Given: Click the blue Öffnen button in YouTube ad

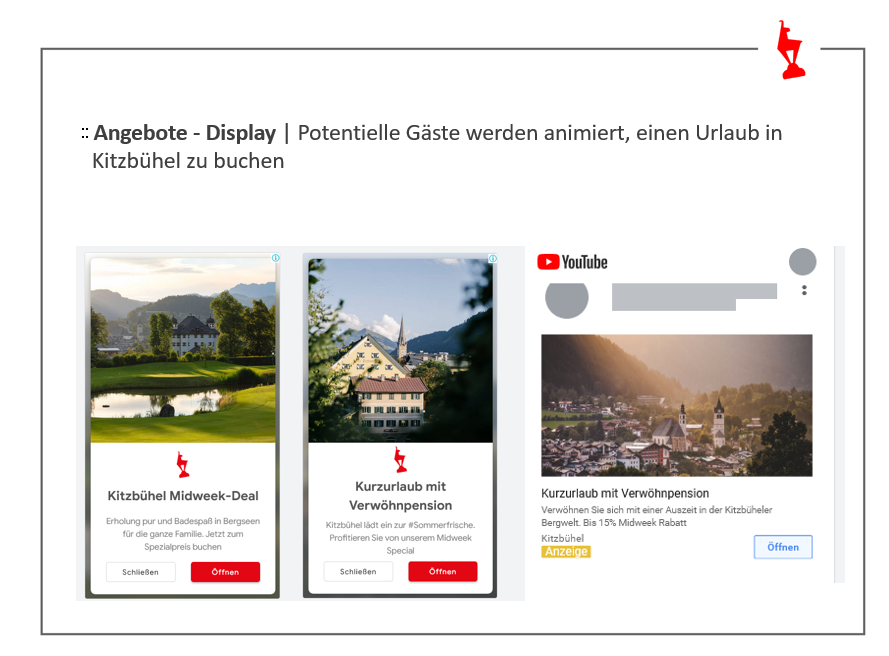Looking at the screenshot, I should [x=783, y=547].
